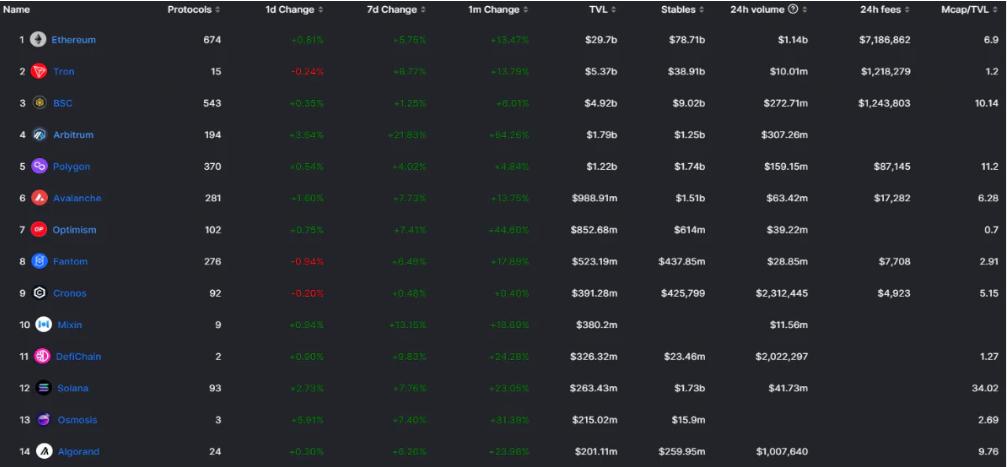Open the Cronos chain link
Screen dimensions: 1007x467
[x=70, y=293]
